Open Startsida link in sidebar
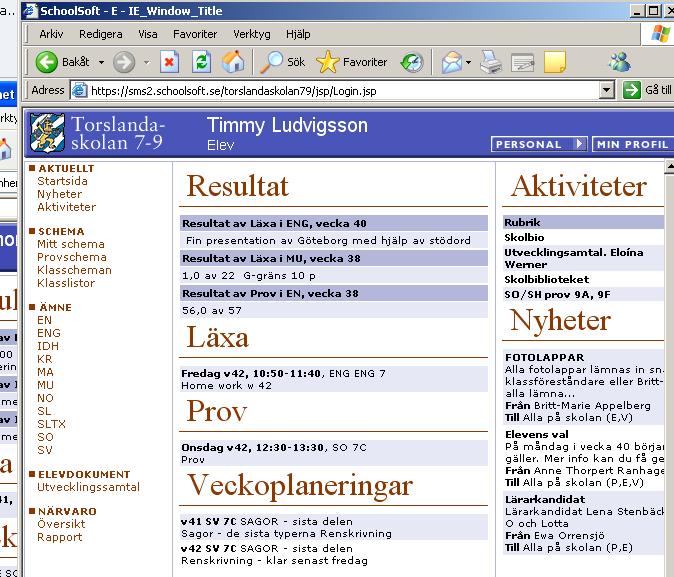 pos(62,181)
